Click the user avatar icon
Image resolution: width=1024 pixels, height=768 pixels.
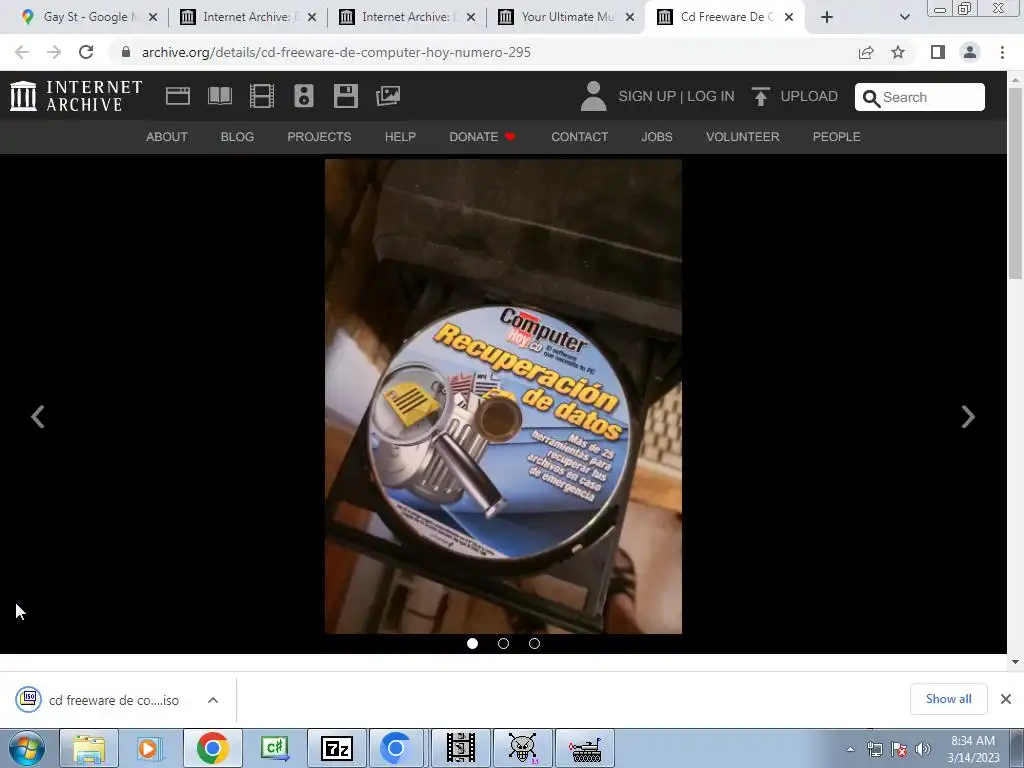(x=593, y=96)
